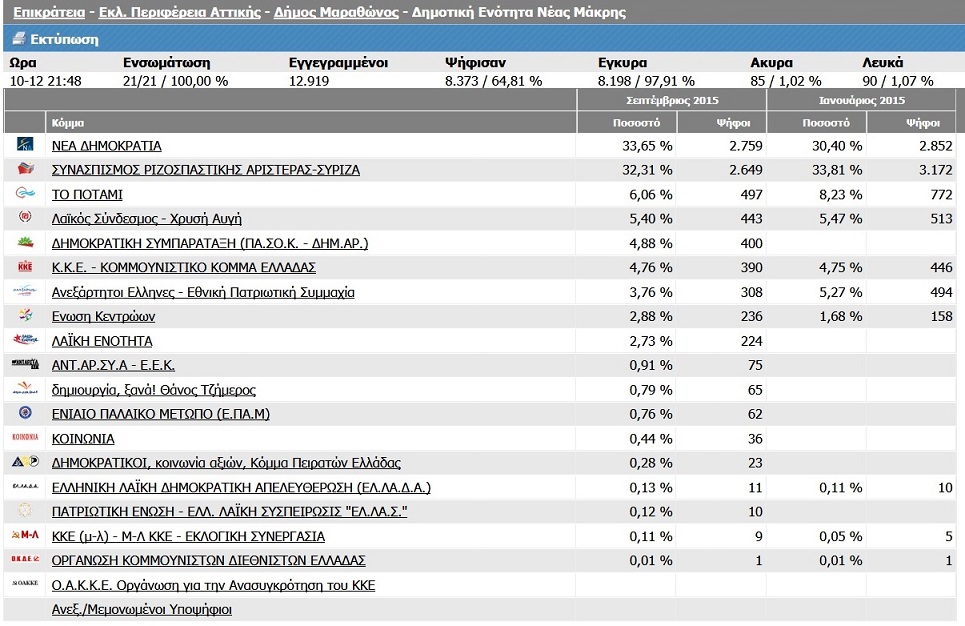Click the Ενωση Κεντρώων logo icon
Image resolution: width=965 pixels, height=626 pixels.
point(26,316)
